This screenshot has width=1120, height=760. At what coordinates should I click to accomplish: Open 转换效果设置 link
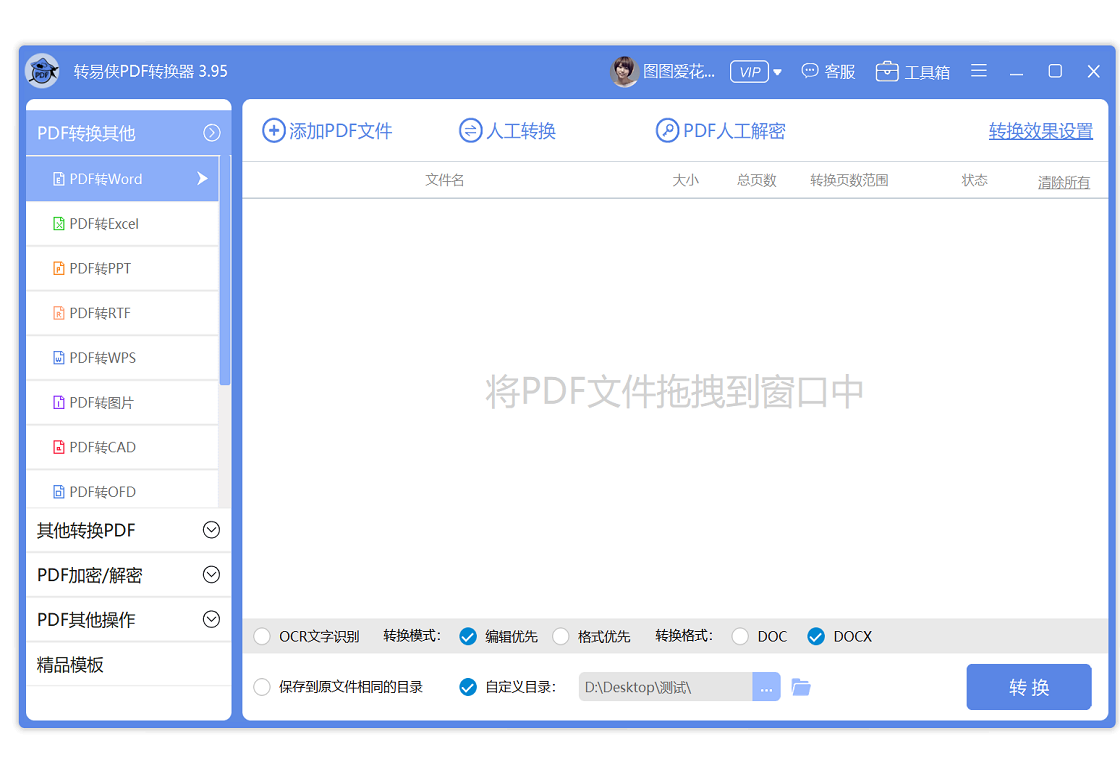[1041, 131]
